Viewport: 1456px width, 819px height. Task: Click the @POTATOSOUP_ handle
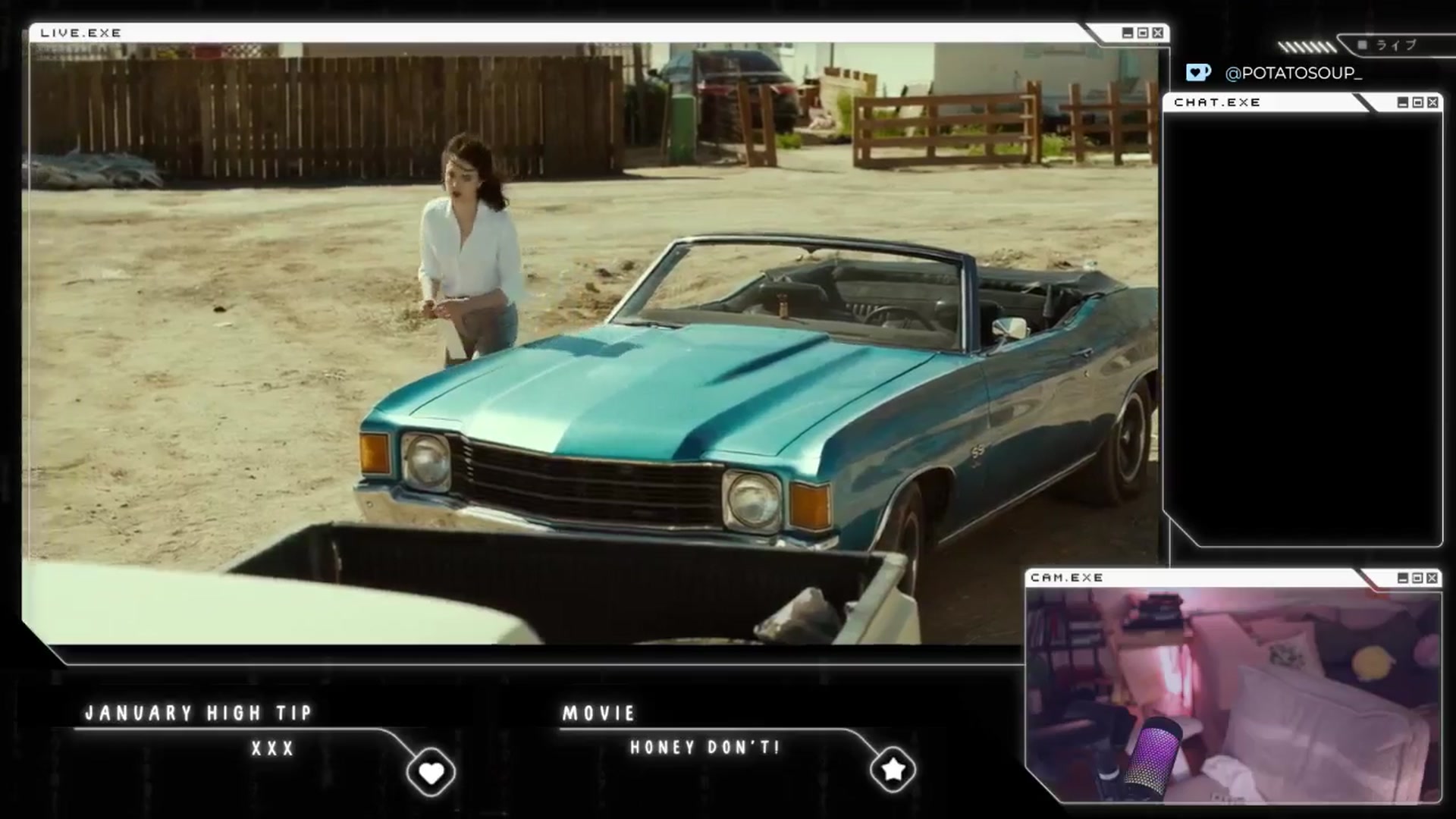click(x=1294, y=73)
